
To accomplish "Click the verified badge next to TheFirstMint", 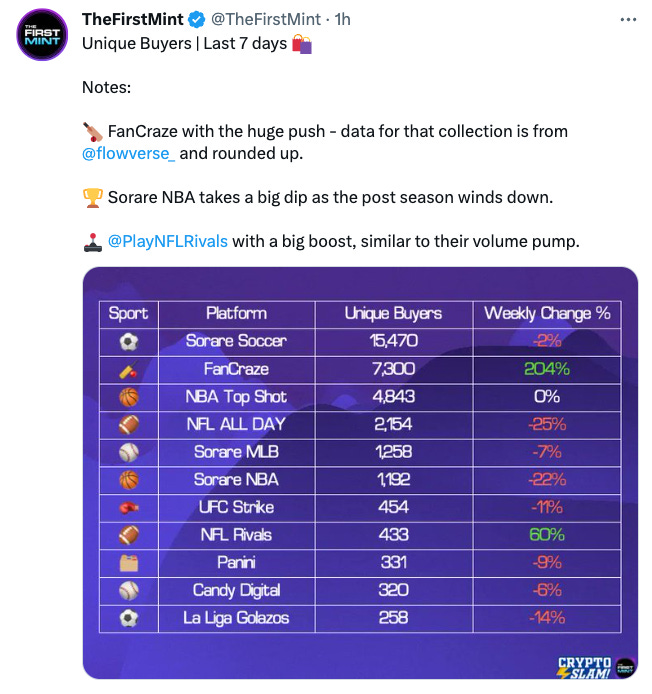I will (197, 19).
